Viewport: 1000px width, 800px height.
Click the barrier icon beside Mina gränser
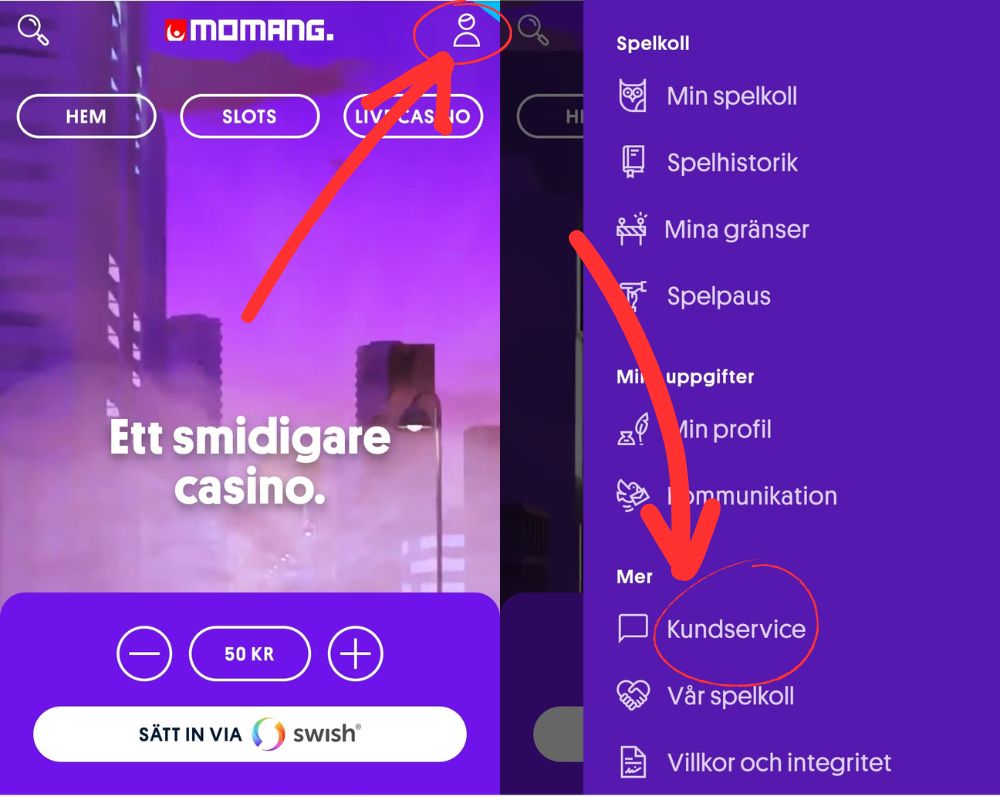tap(632, 229)
